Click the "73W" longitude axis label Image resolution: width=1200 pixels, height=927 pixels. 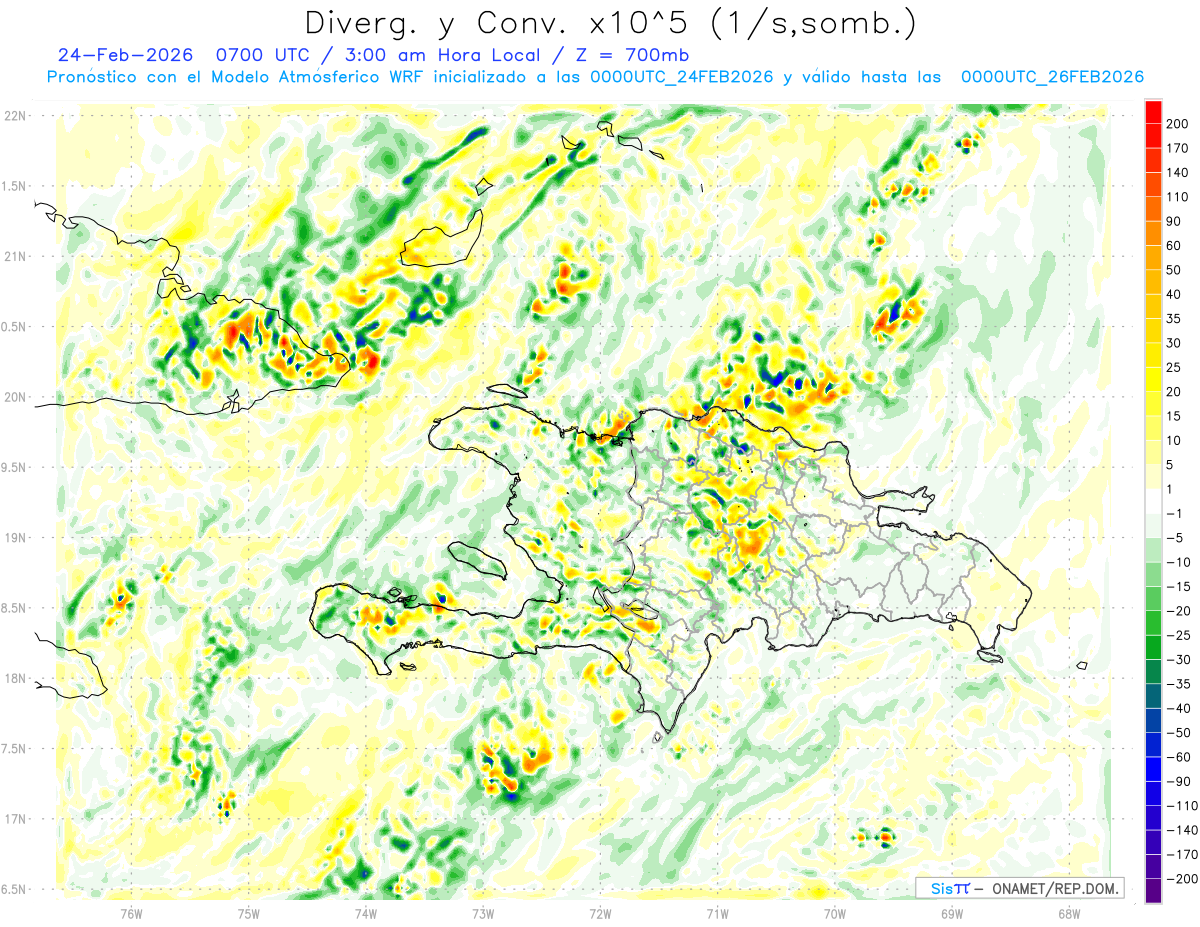point(483,913)
